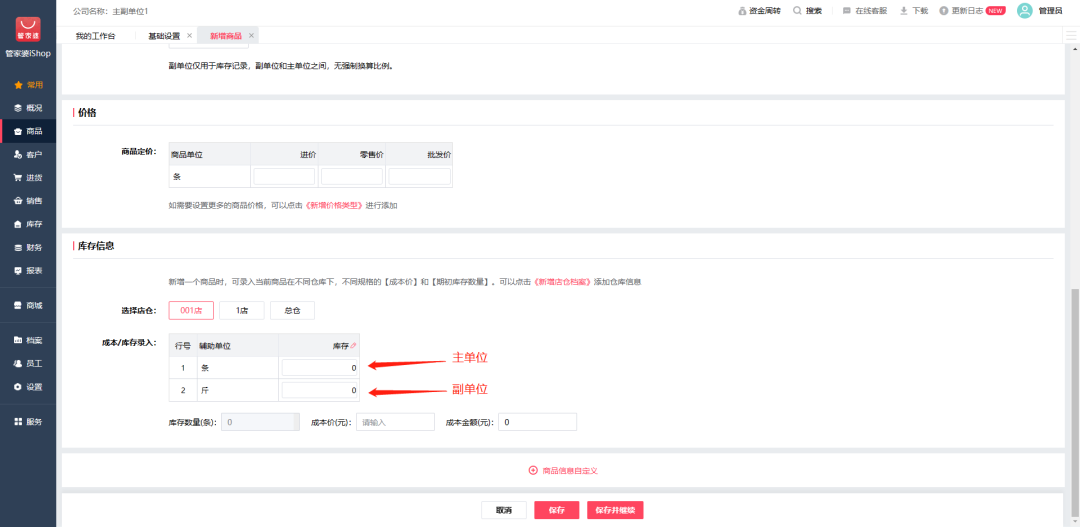Select the 总仓 warehouse
Image resolution: width=1080 pixels, height=527 pixels.
point(293,311)
